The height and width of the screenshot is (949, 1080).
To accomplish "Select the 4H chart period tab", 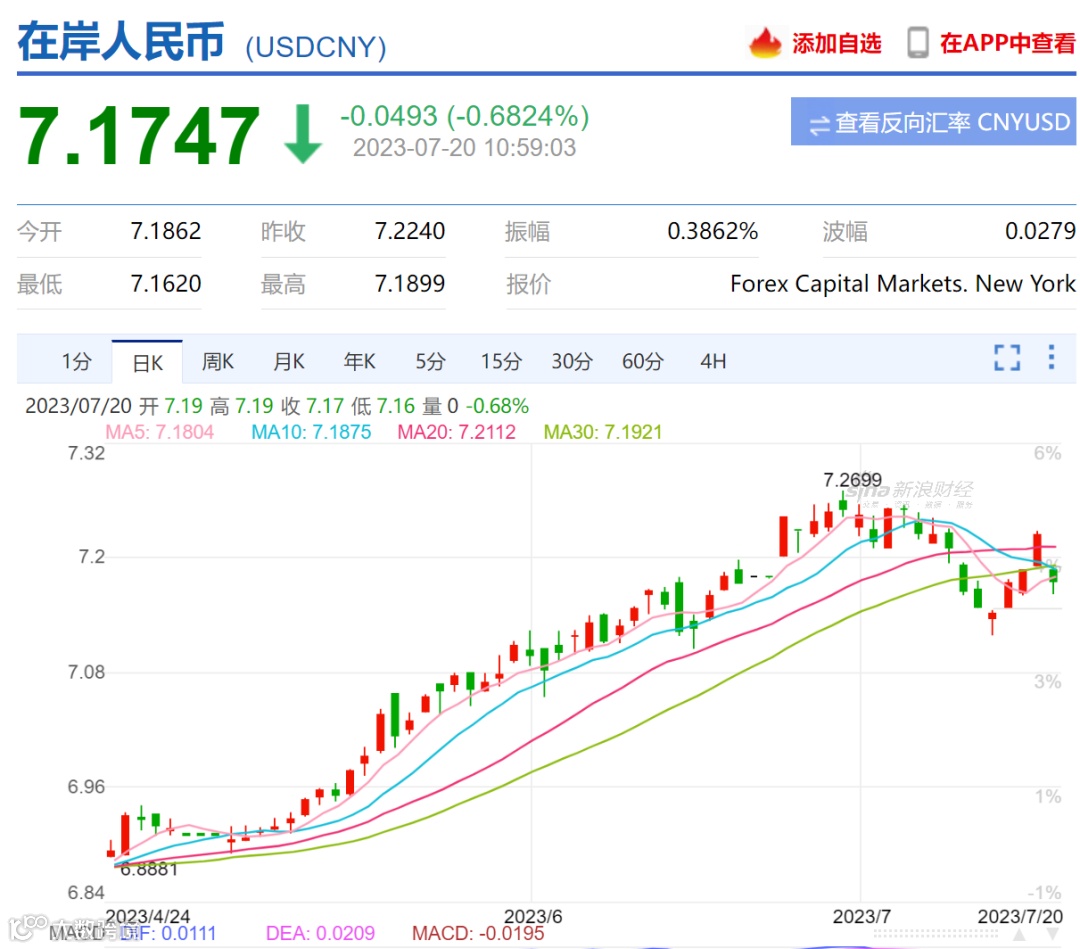I will click(x=712, y=362).
